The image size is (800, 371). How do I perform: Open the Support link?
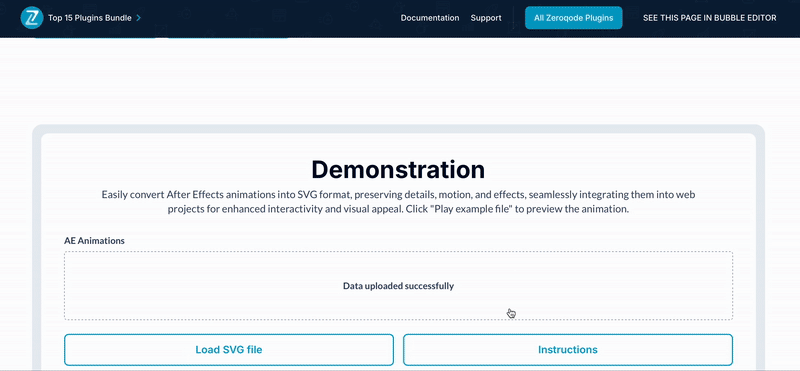(x=486, y=18)
